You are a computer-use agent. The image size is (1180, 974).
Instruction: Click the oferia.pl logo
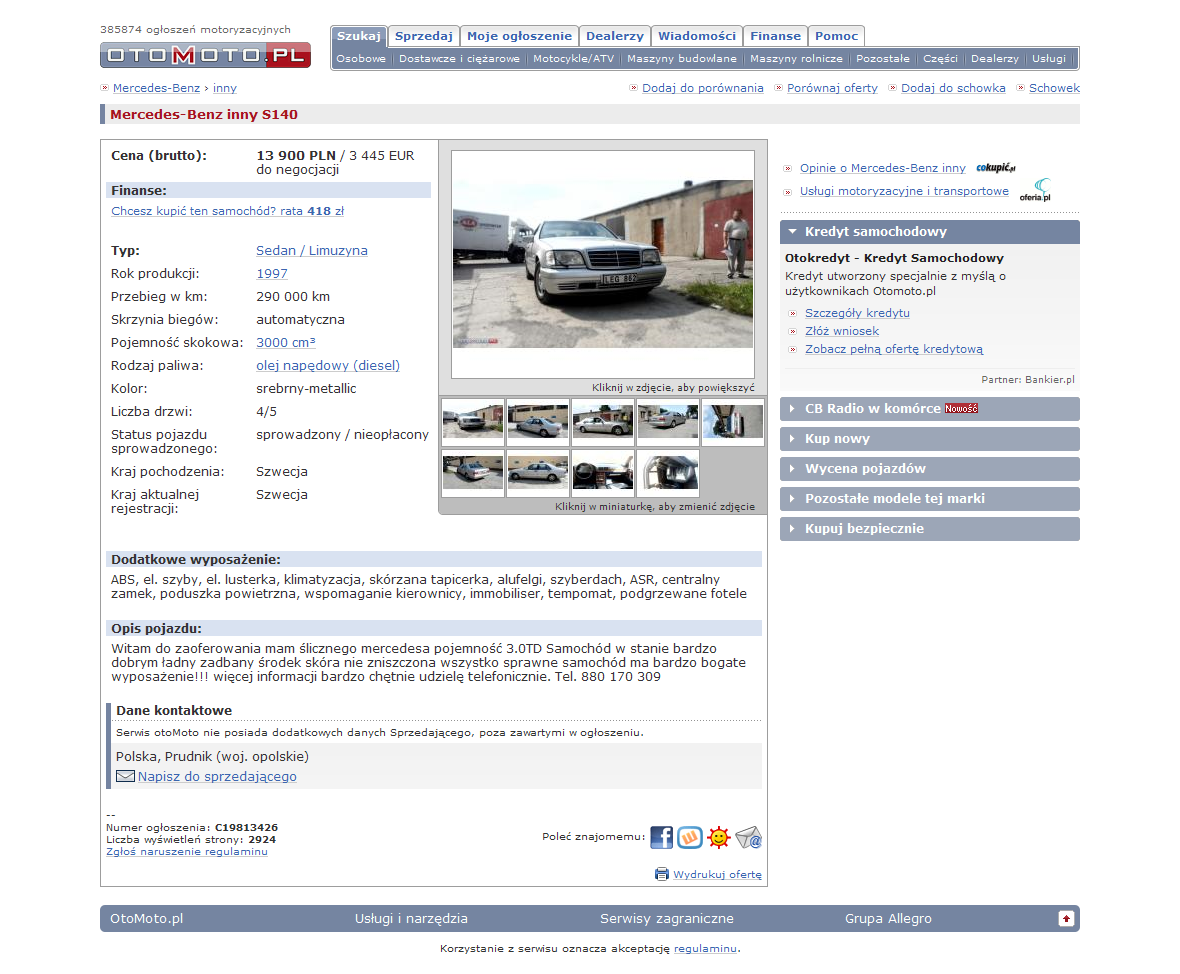1036,190
